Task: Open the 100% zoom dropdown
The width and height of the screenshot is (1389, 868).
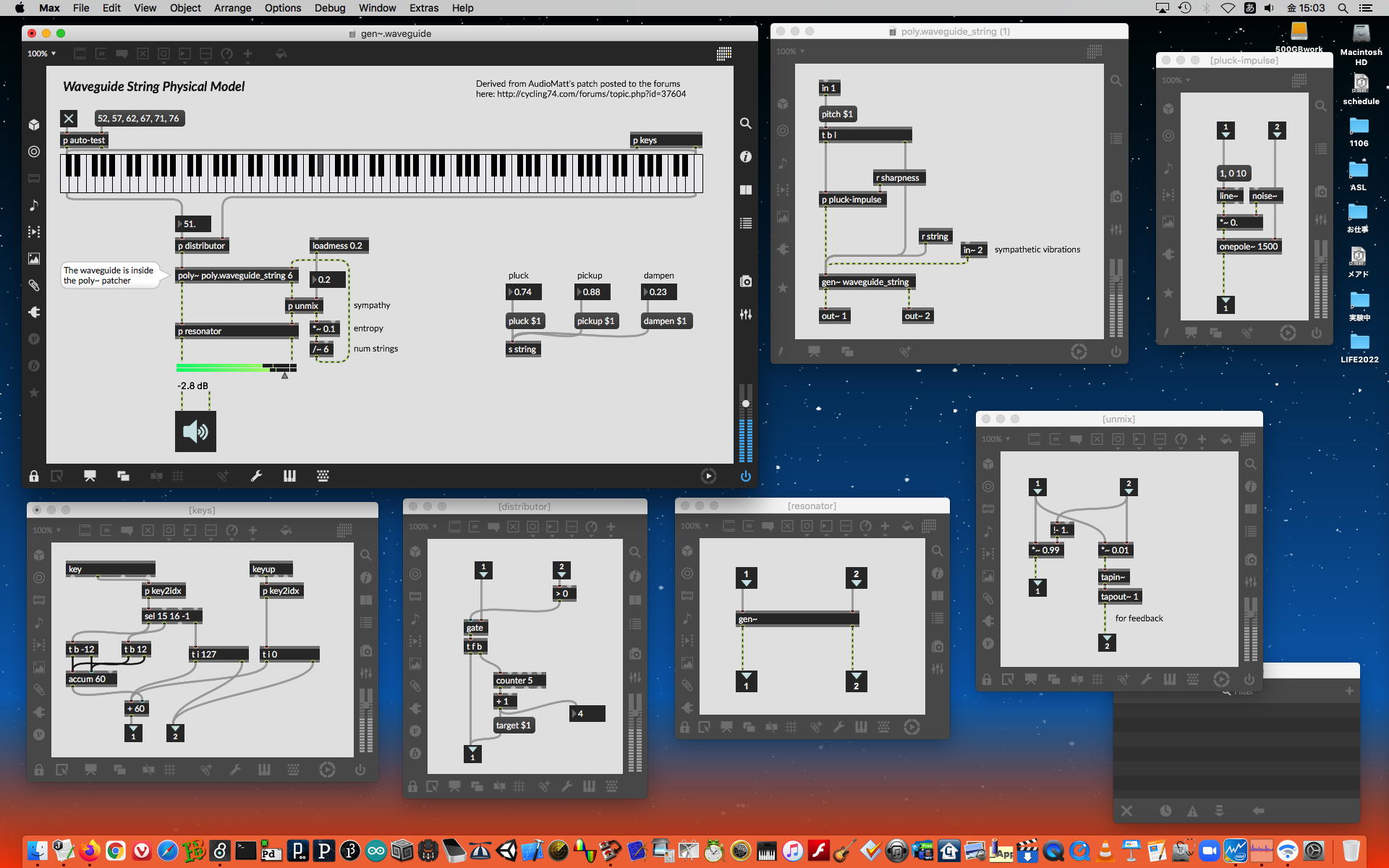Action: pos(41,54)
